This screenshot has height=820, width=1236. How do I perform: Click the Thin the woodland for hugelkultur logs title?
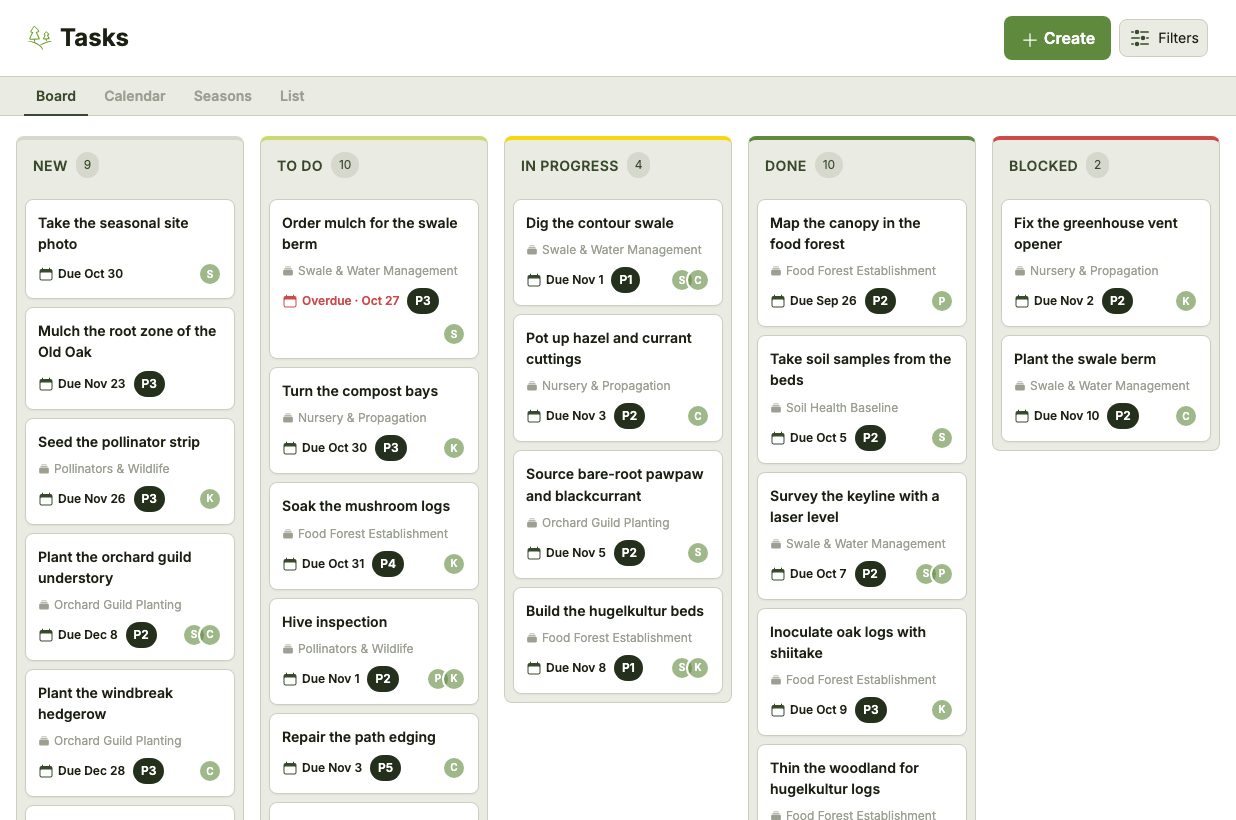tap(844, 778)
